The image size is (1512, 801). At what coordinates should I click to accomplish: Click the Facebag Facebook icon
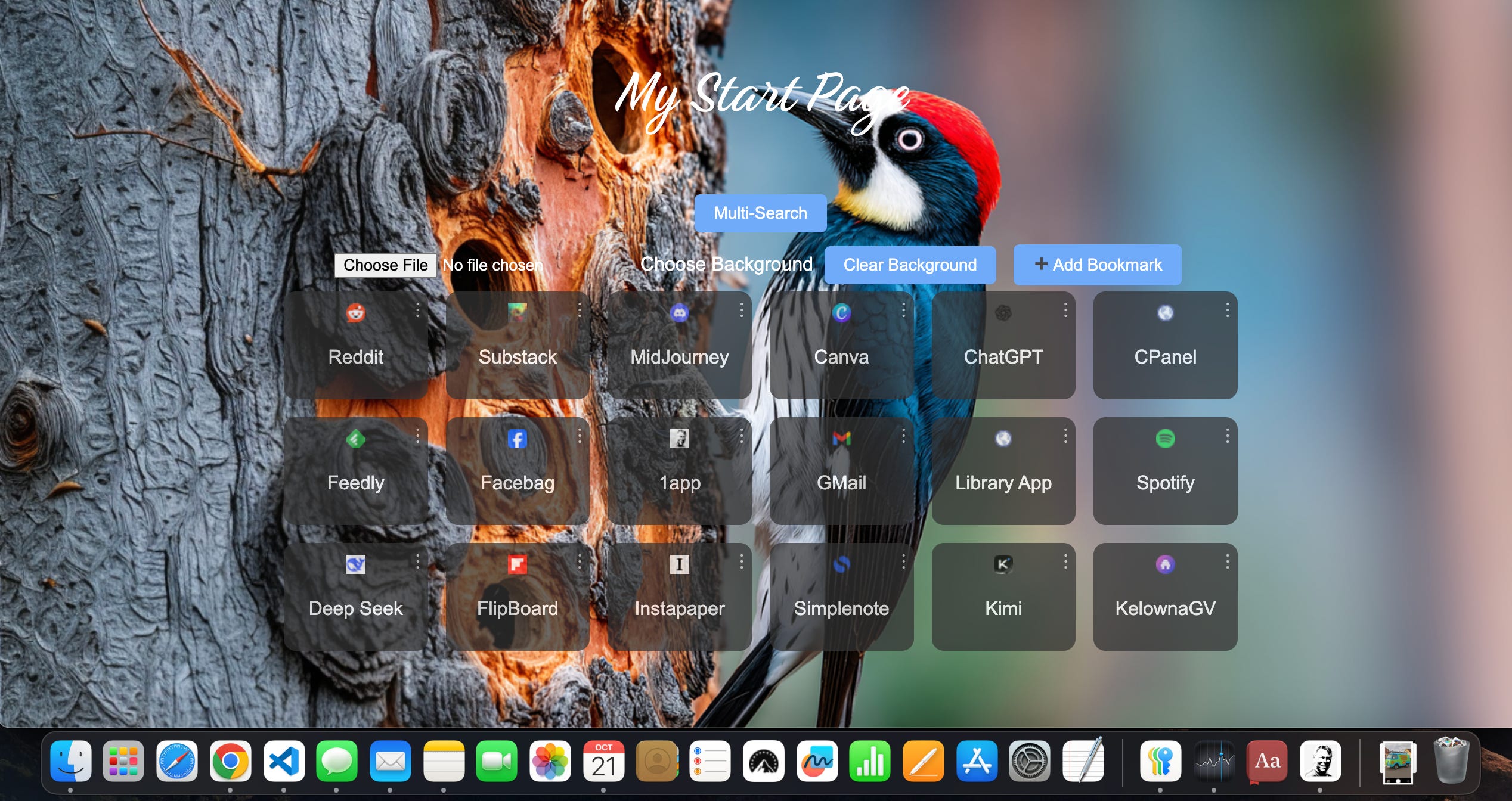[518, 439]
